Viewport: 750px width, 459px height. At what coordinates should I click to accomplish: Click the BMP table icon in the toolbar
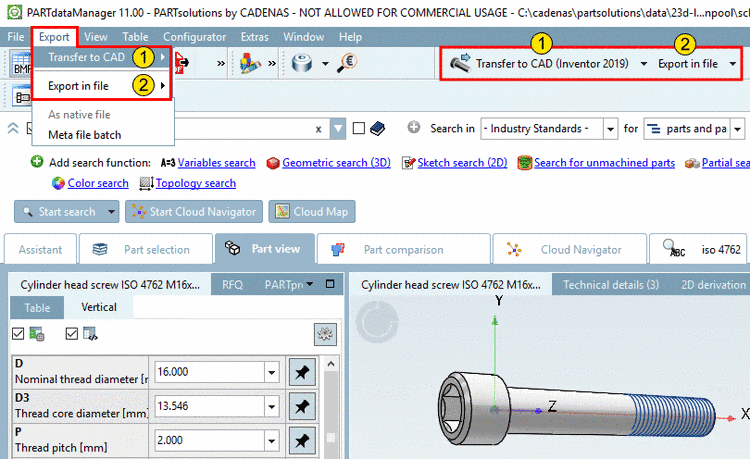[22, 64]
